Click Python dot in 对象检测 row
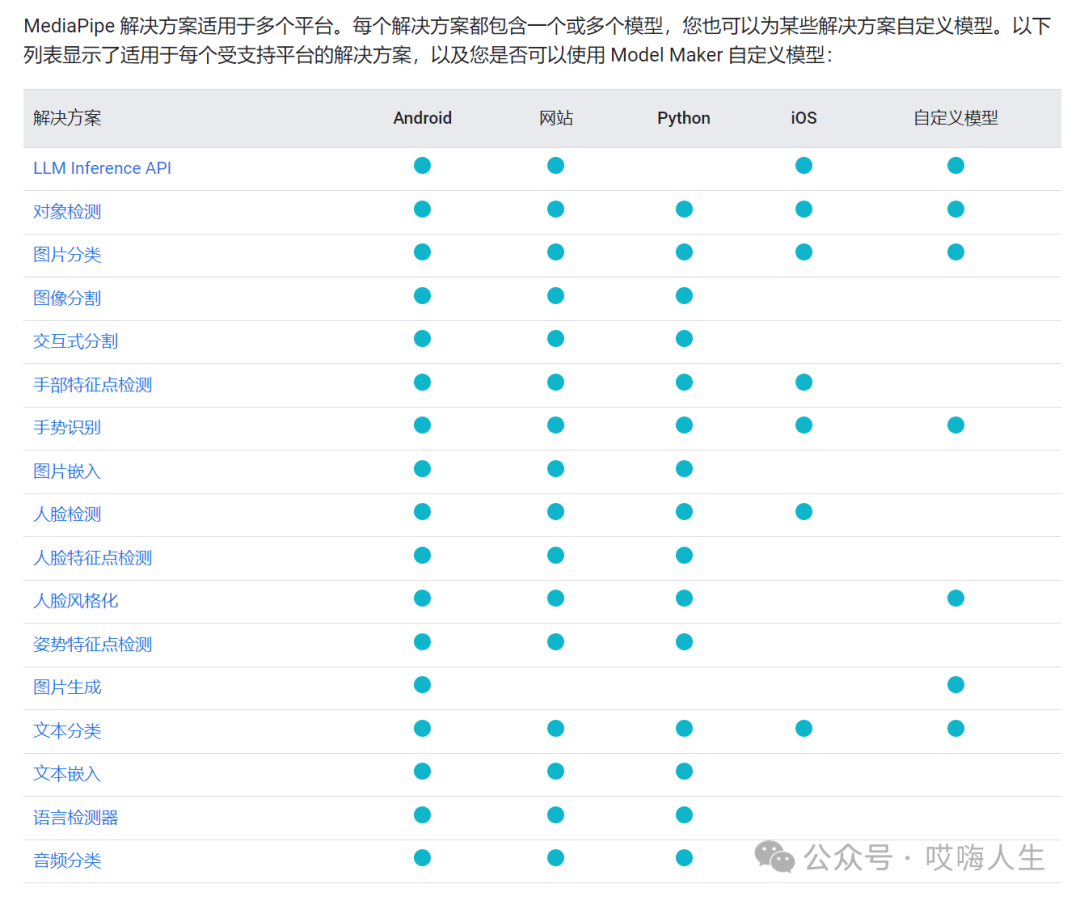1080x901 pixels. (x=684, y=209)
